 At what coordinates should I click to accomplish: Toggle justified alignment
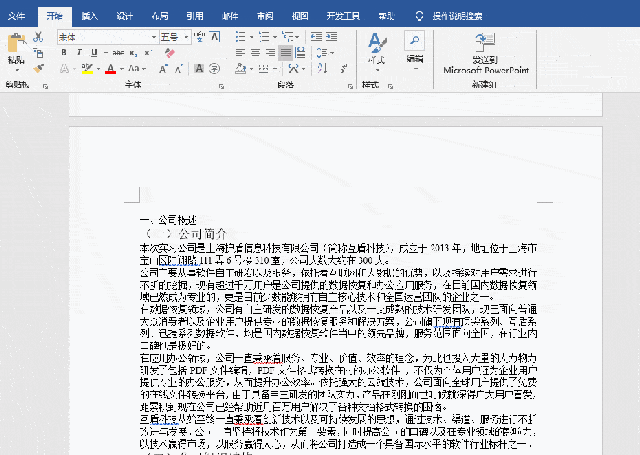point(285,53)
